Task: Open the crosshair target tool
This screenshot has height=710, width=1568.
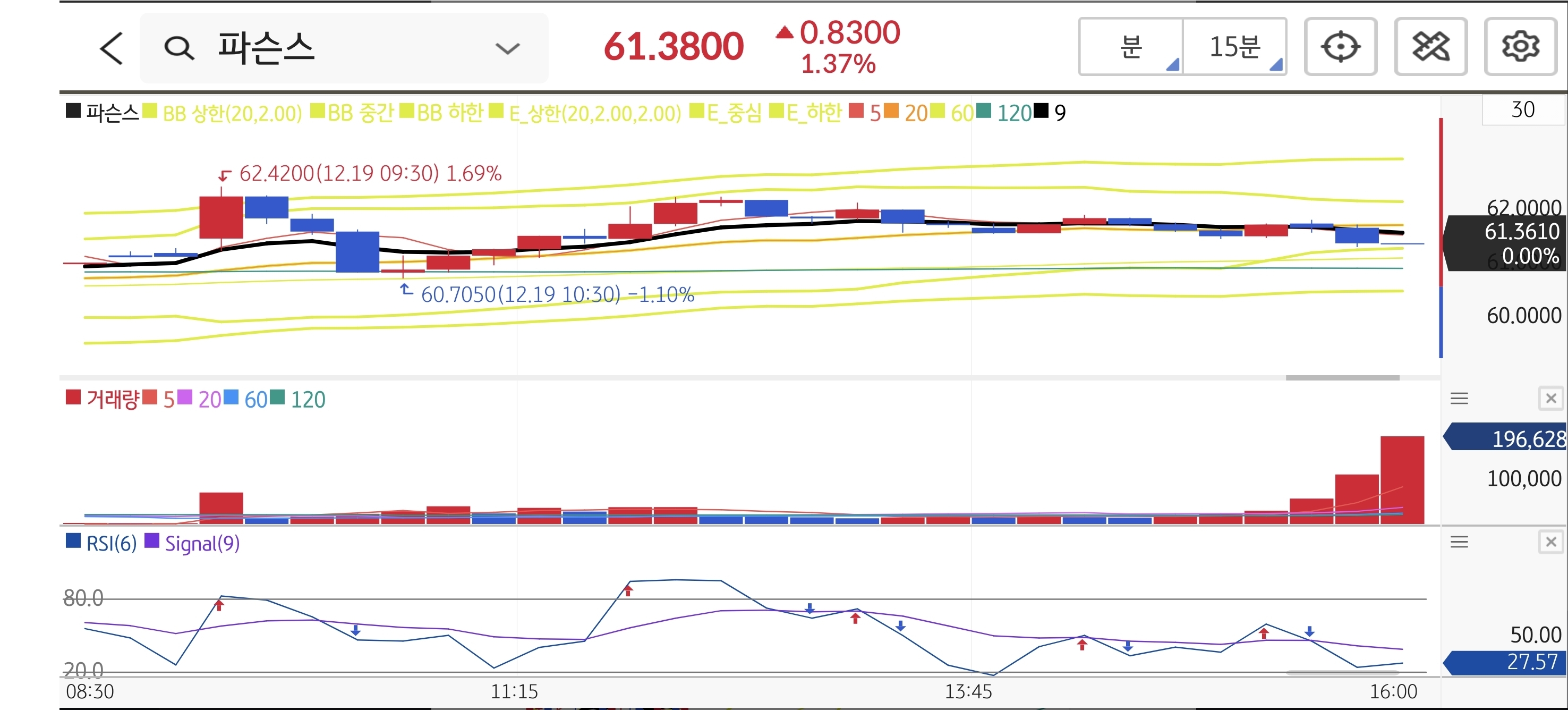Action: pyautogui.click(x=1340, y=47)
